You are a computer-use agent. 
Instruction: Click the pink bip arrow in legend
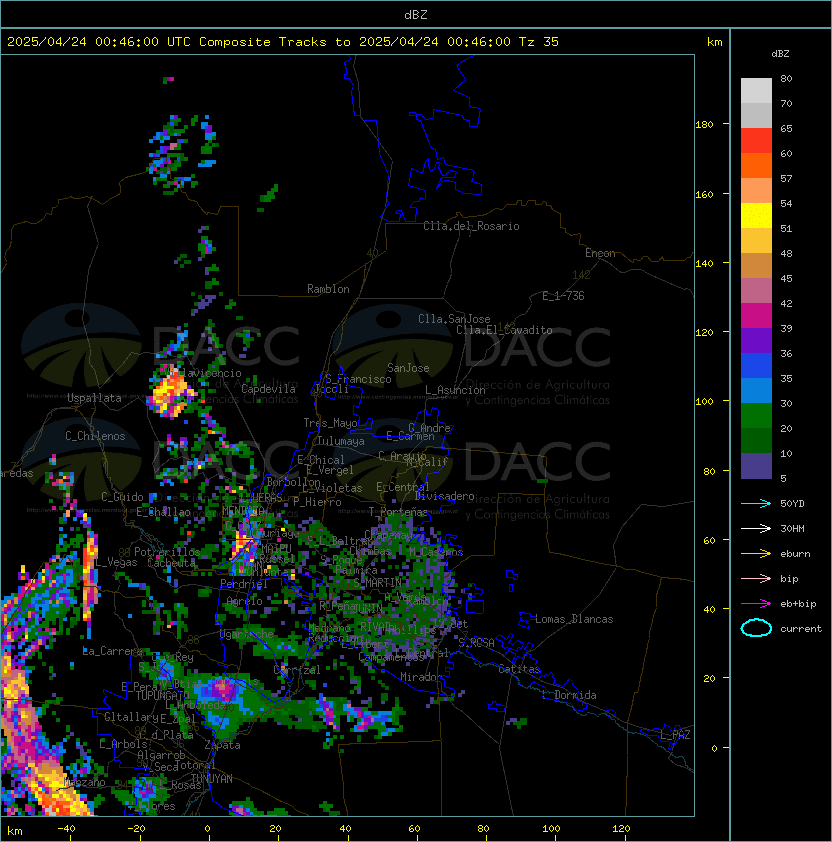756,578
